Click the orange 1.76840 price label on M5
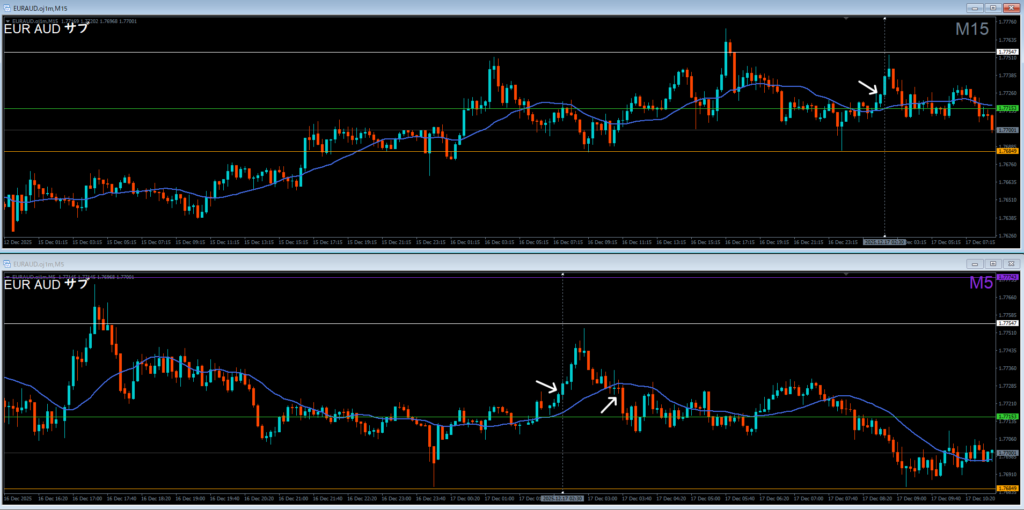The image size is (1024, 510). point(1007,489)
